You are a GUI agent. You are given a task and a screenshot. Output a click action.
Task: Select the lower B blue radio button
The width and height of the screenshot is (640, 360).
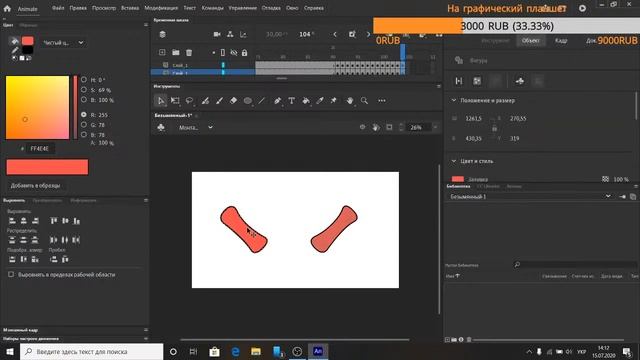click(x=84, y=134)
